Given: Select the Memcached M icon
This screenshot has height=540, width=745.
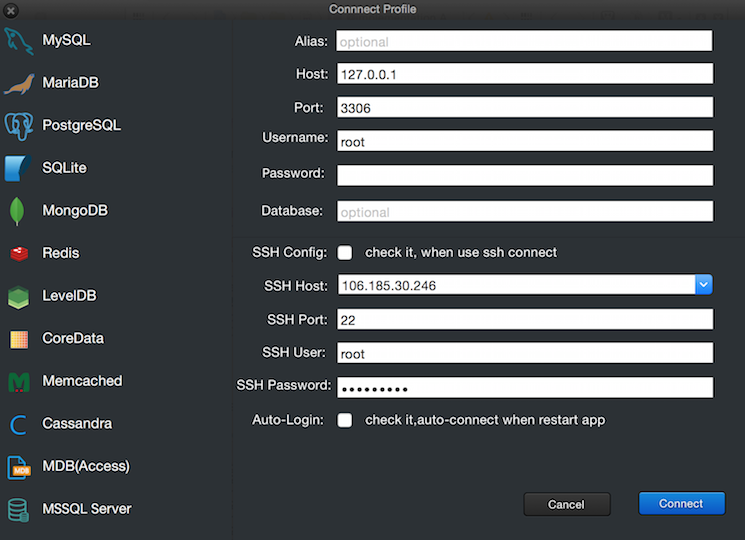Looking at the screenshot, I should tap(19, 381).
